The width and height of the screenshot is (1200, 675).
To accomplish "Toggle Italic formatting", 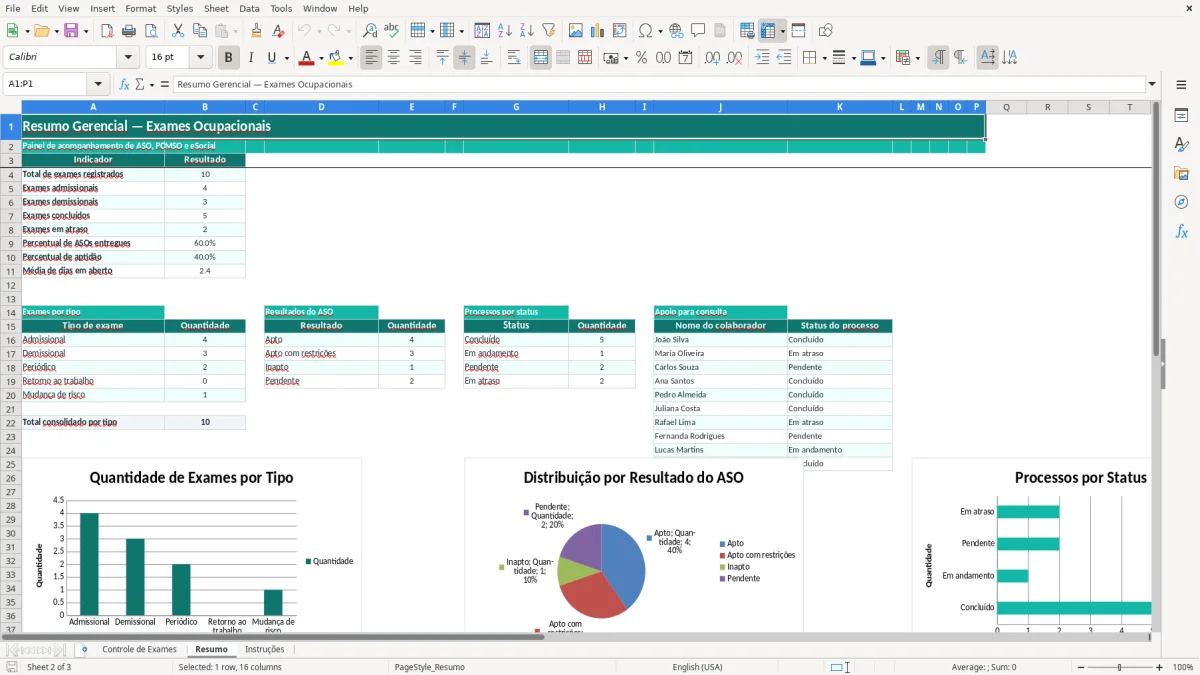I will [250, 57].
